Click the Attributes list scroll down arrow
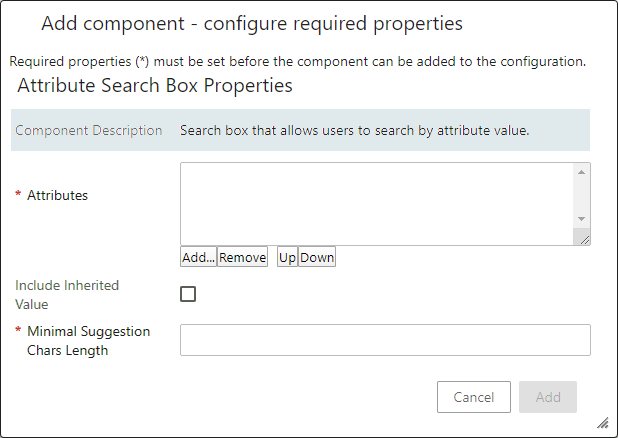618x438 pixels. pos(581,219)
